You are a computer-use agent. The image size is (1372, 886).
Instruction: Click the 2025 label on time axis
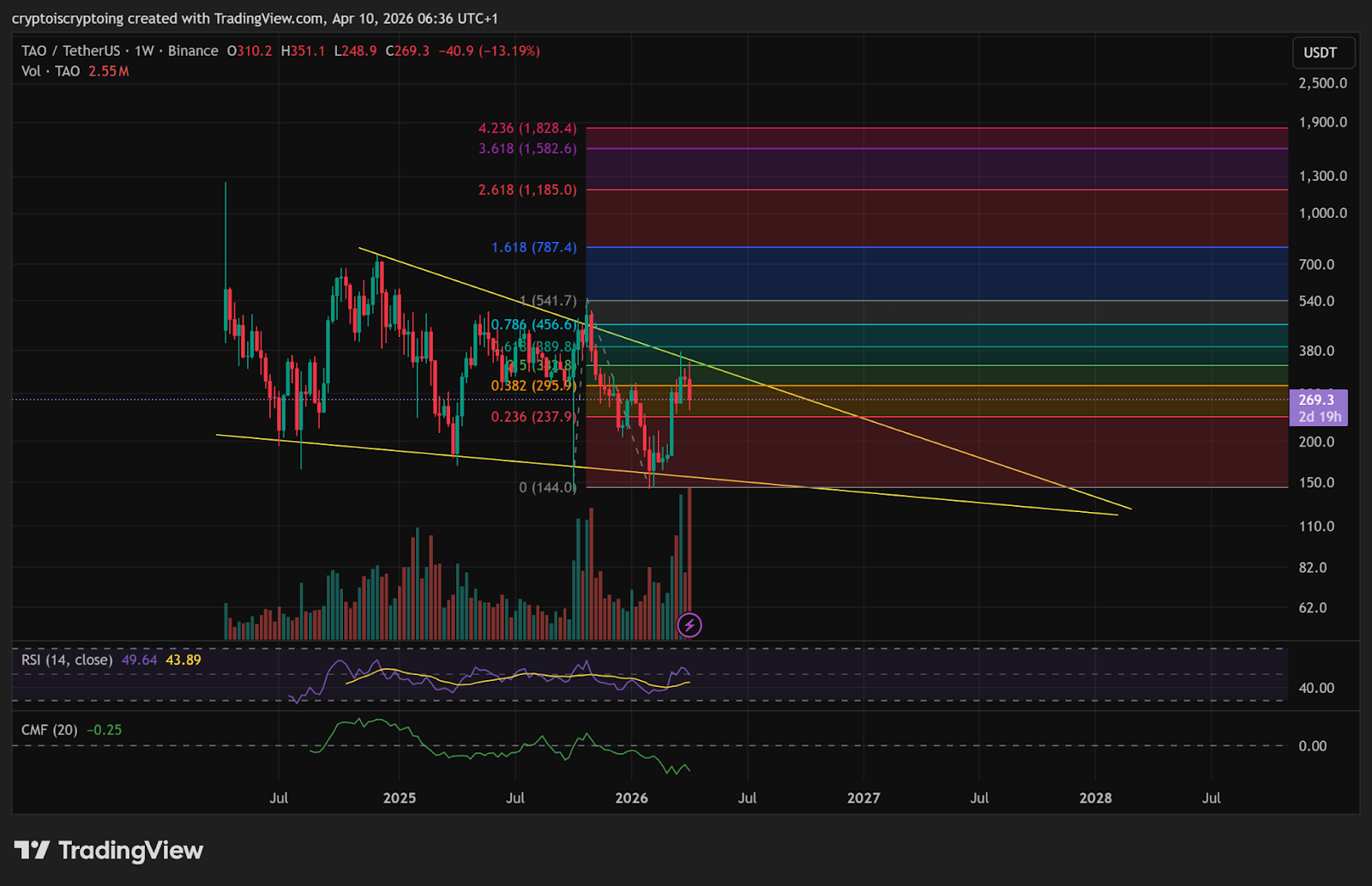(x=399, y=798)
